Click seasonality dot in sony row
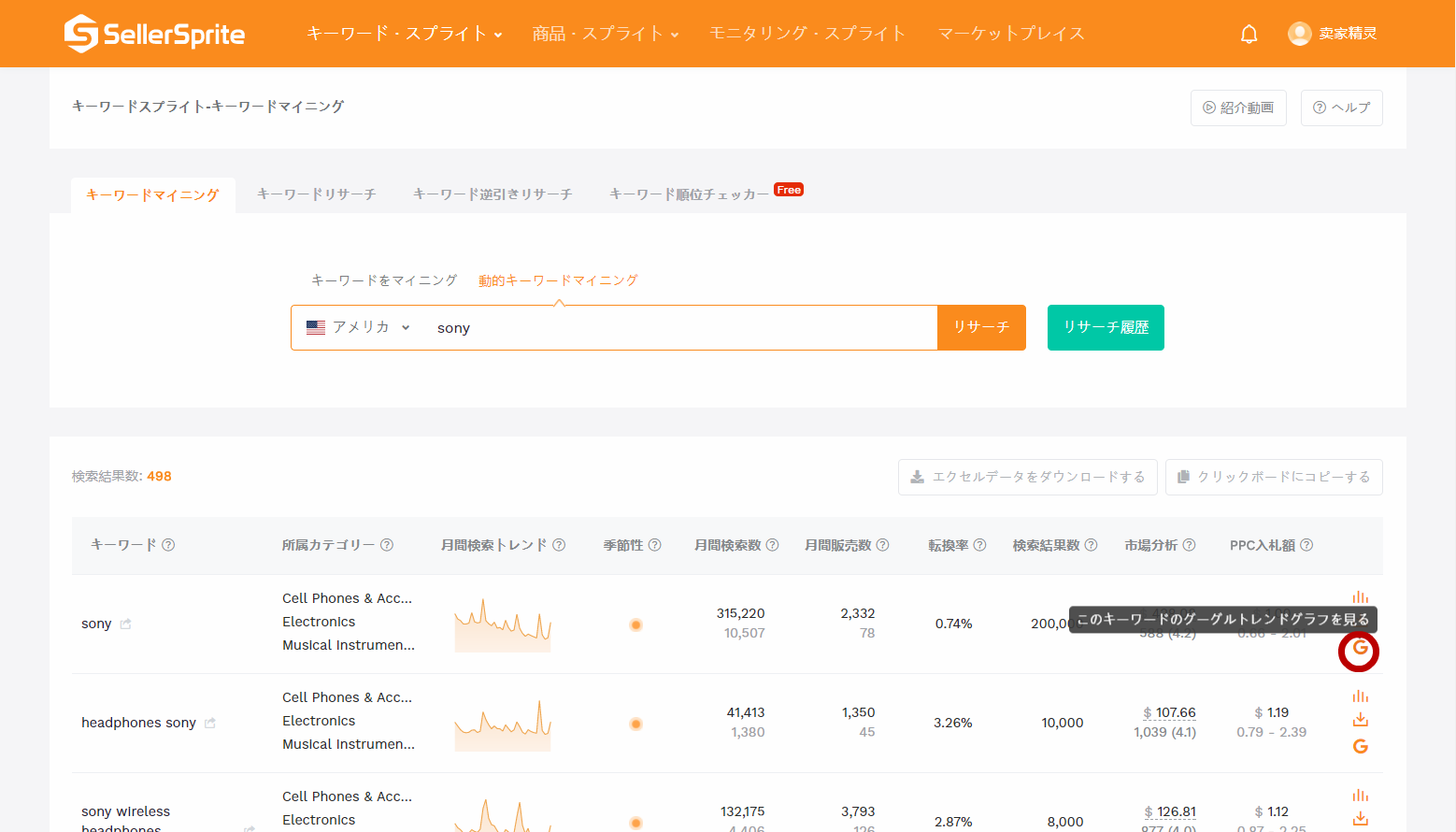1456x832 pixels. [635, 624]
